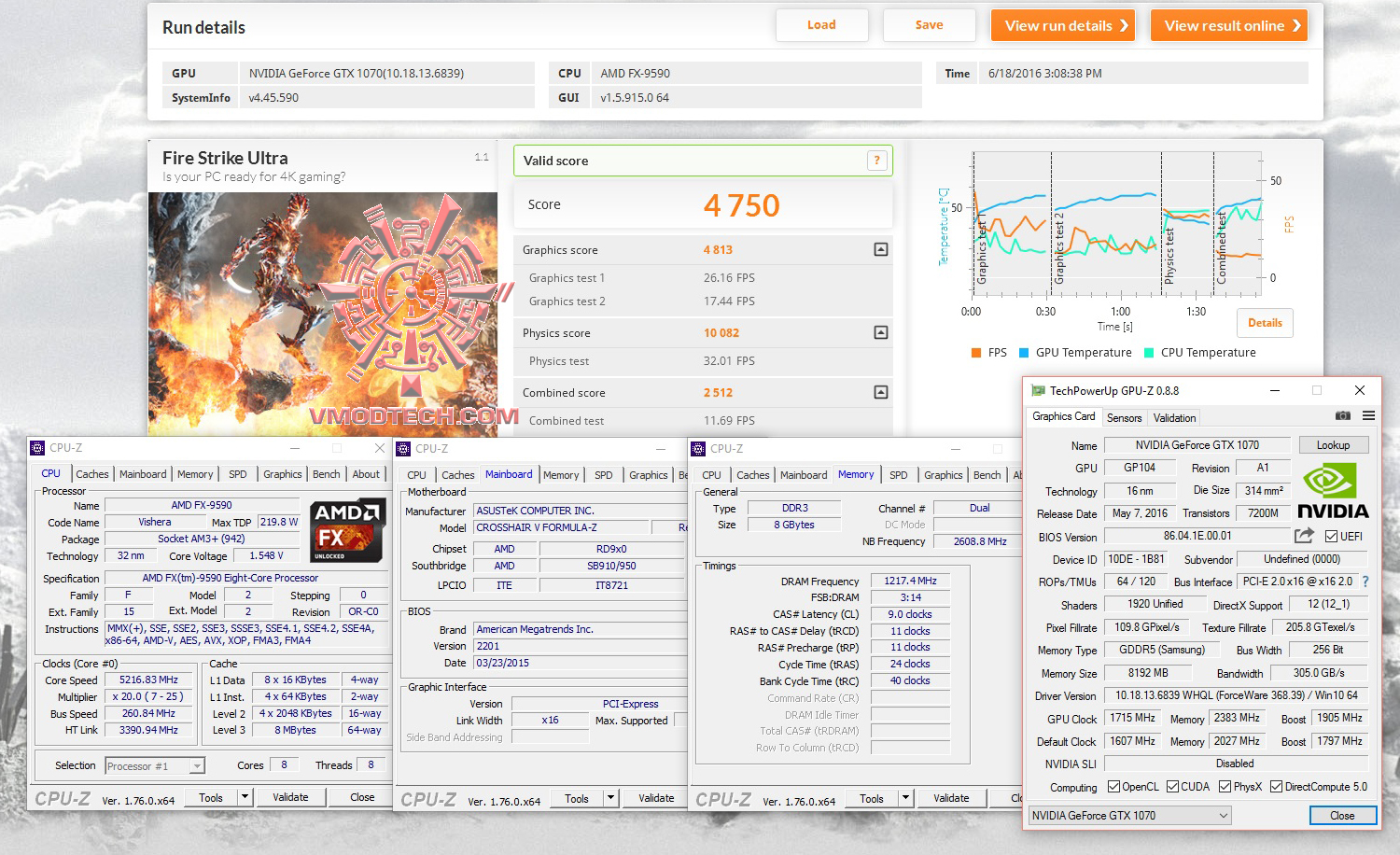Click the overall score value 4 750
The height and width of the screenshot is (855, 1400).
pos(741,205)
